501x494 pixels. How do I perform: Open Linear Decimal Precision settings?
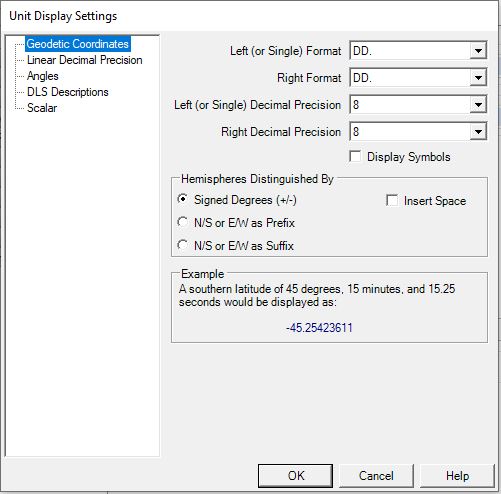[x=85, y=60]
